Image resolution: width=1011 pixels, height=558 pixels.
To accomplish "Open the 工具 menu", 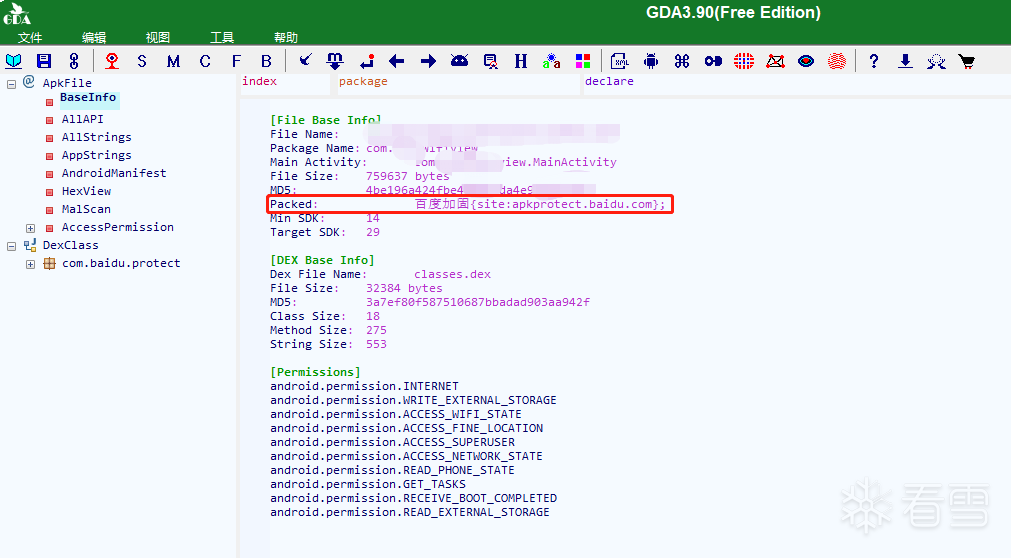I will tap(222, 37).
